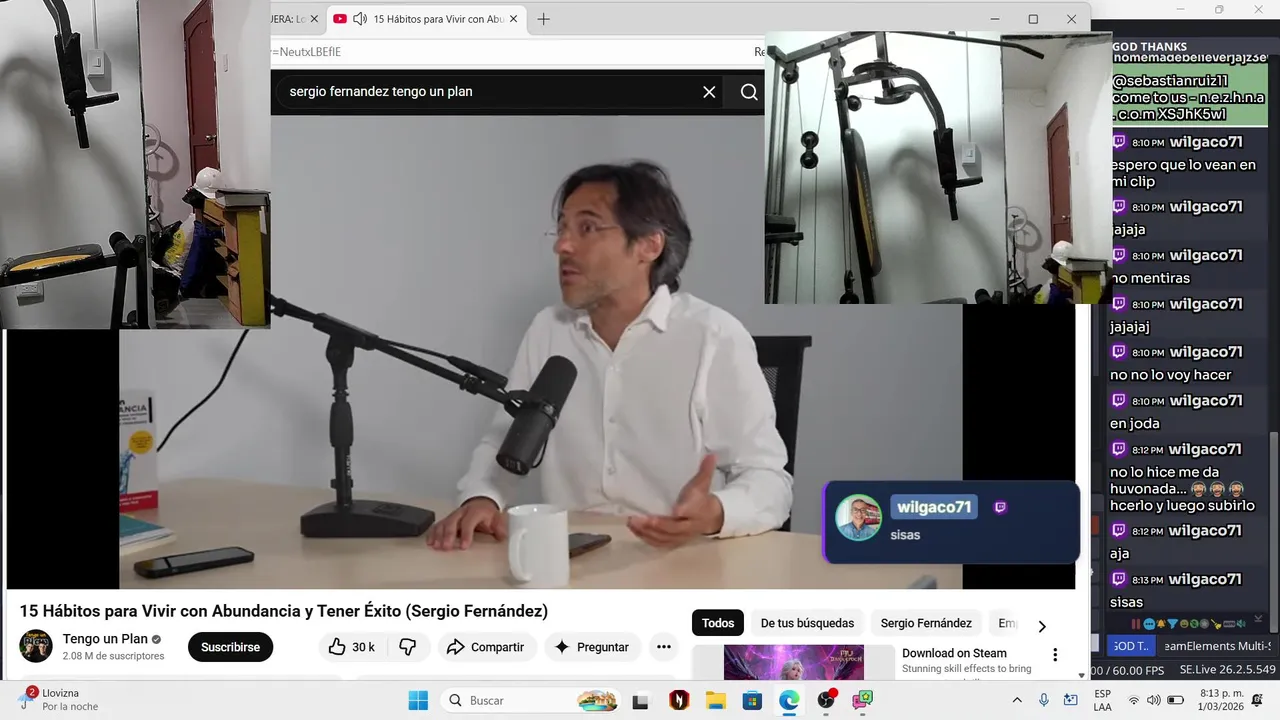Open OBS Studio icon in taskbar

[826, 700]
